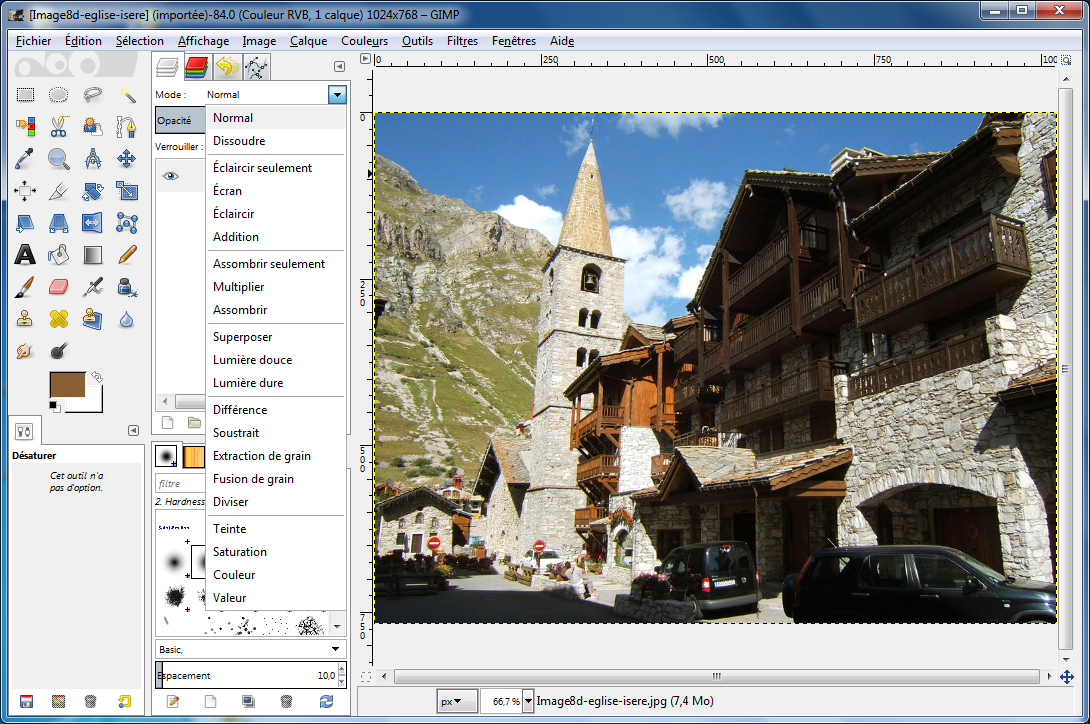
Task: Open the Calque menu
Action: point(309,41)
